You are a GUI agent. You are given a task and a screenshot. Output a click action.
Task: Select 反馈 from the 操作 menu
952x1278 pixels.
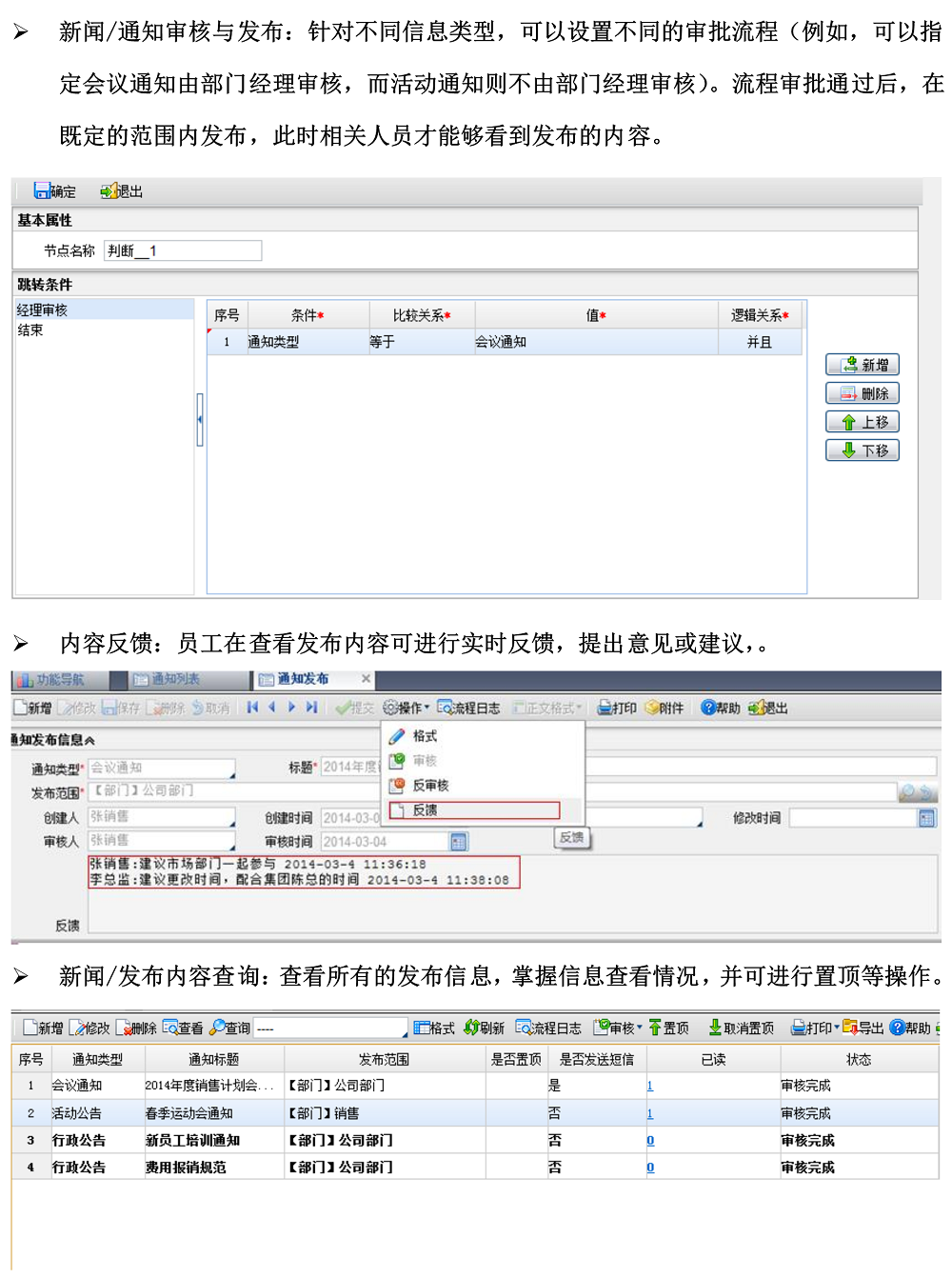tap(426, 810)
